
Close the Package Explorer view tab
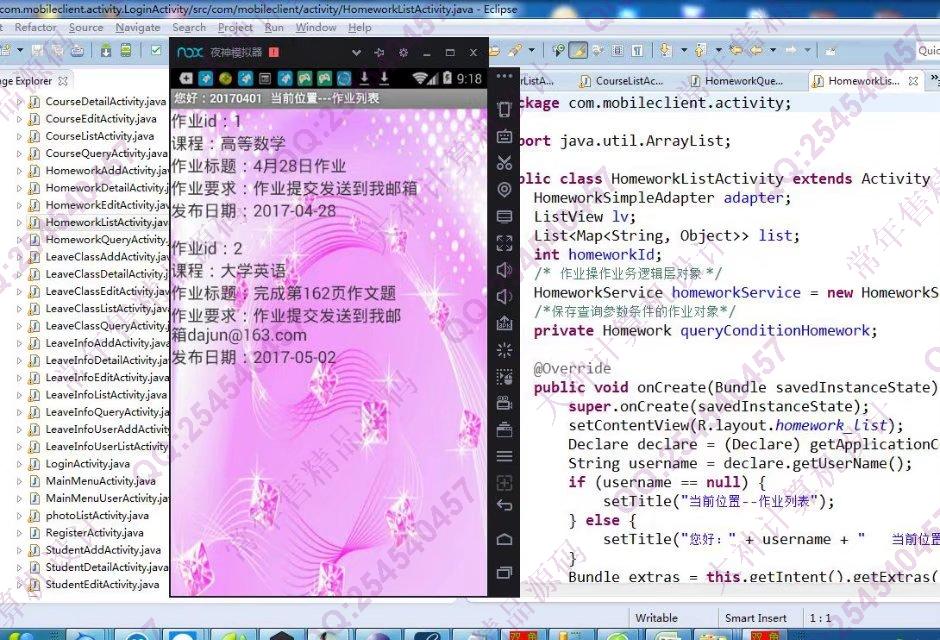tap(63, 80)
